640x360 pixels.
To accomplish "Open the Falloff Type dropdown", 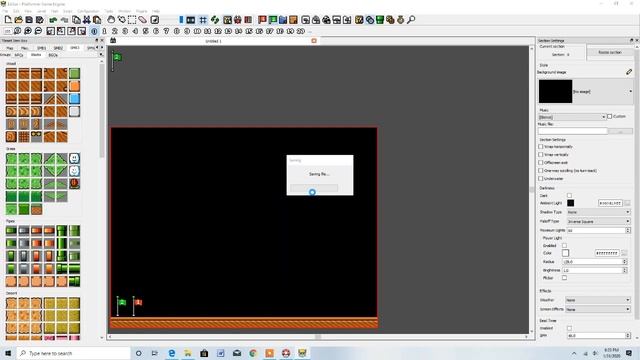I will [598, 221].
